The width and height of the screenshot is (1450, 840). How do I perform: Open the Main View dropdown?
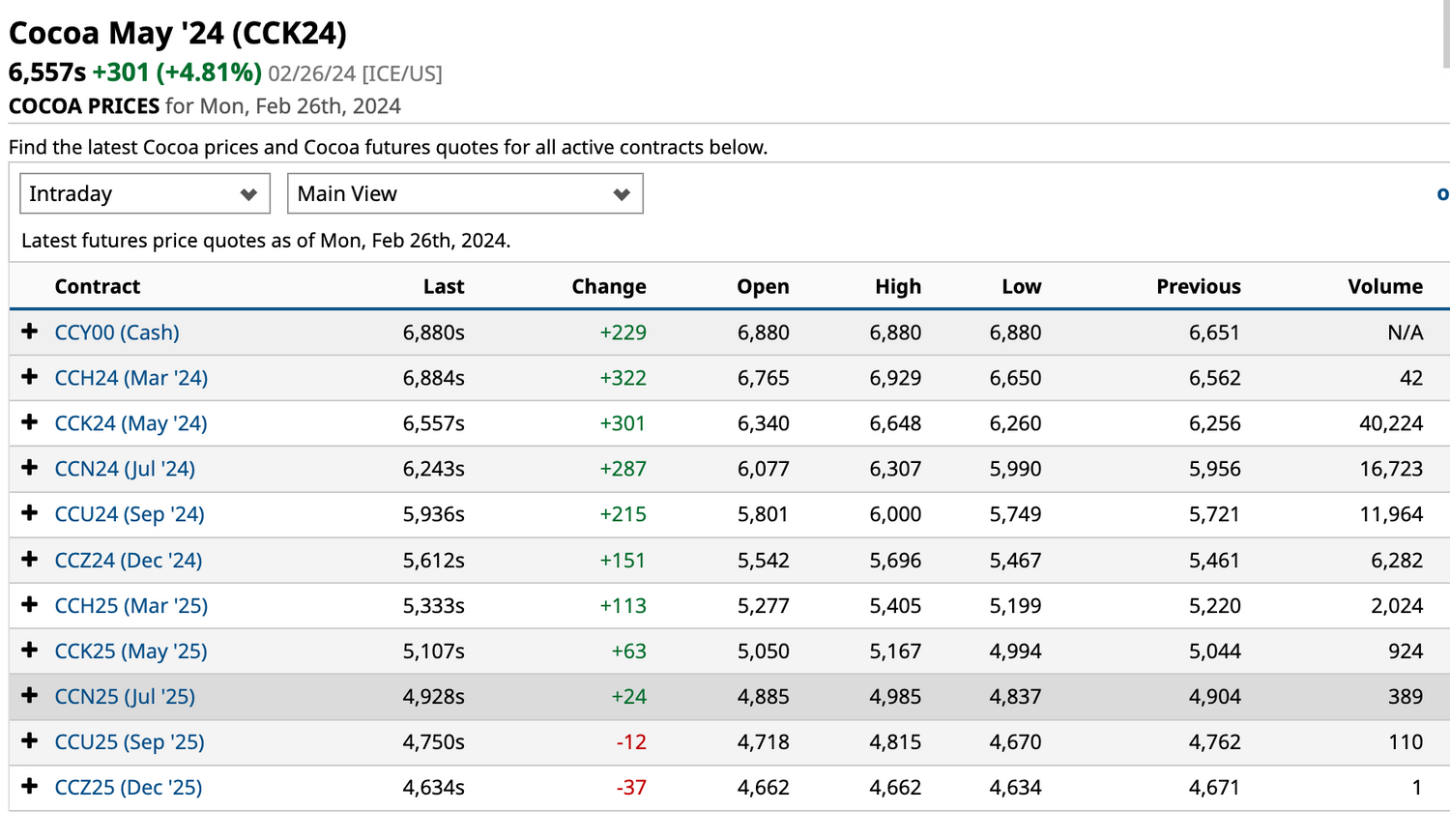pos(465,192)
